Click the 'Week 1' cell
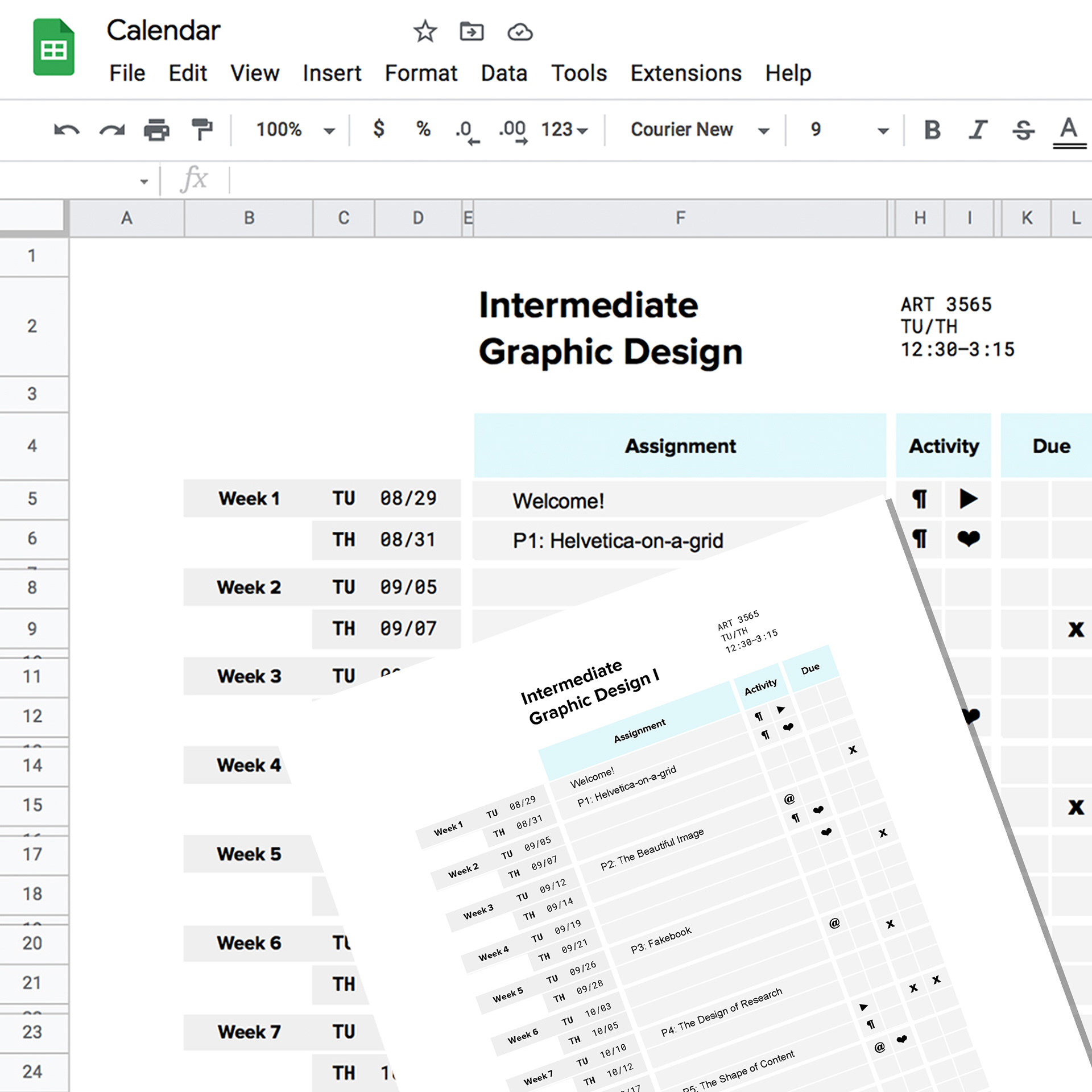 tap(249, 499)
